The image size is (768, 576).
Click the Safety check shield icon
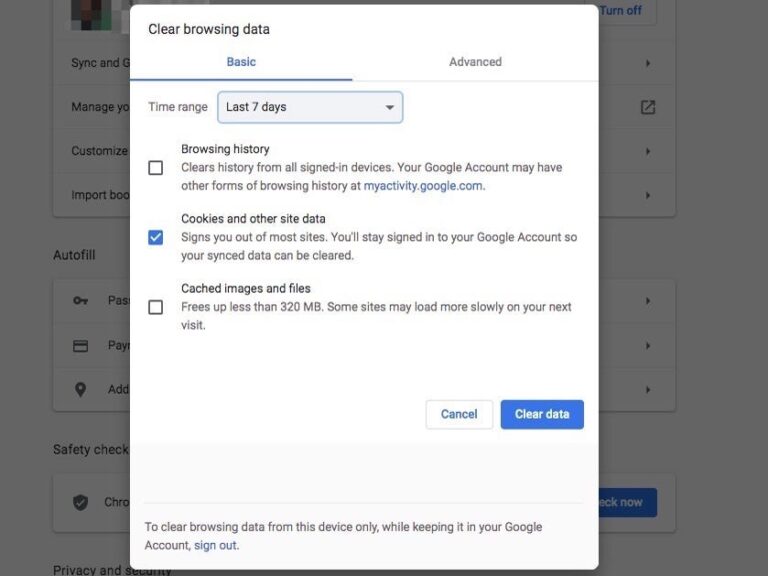(x=80, y=503)
